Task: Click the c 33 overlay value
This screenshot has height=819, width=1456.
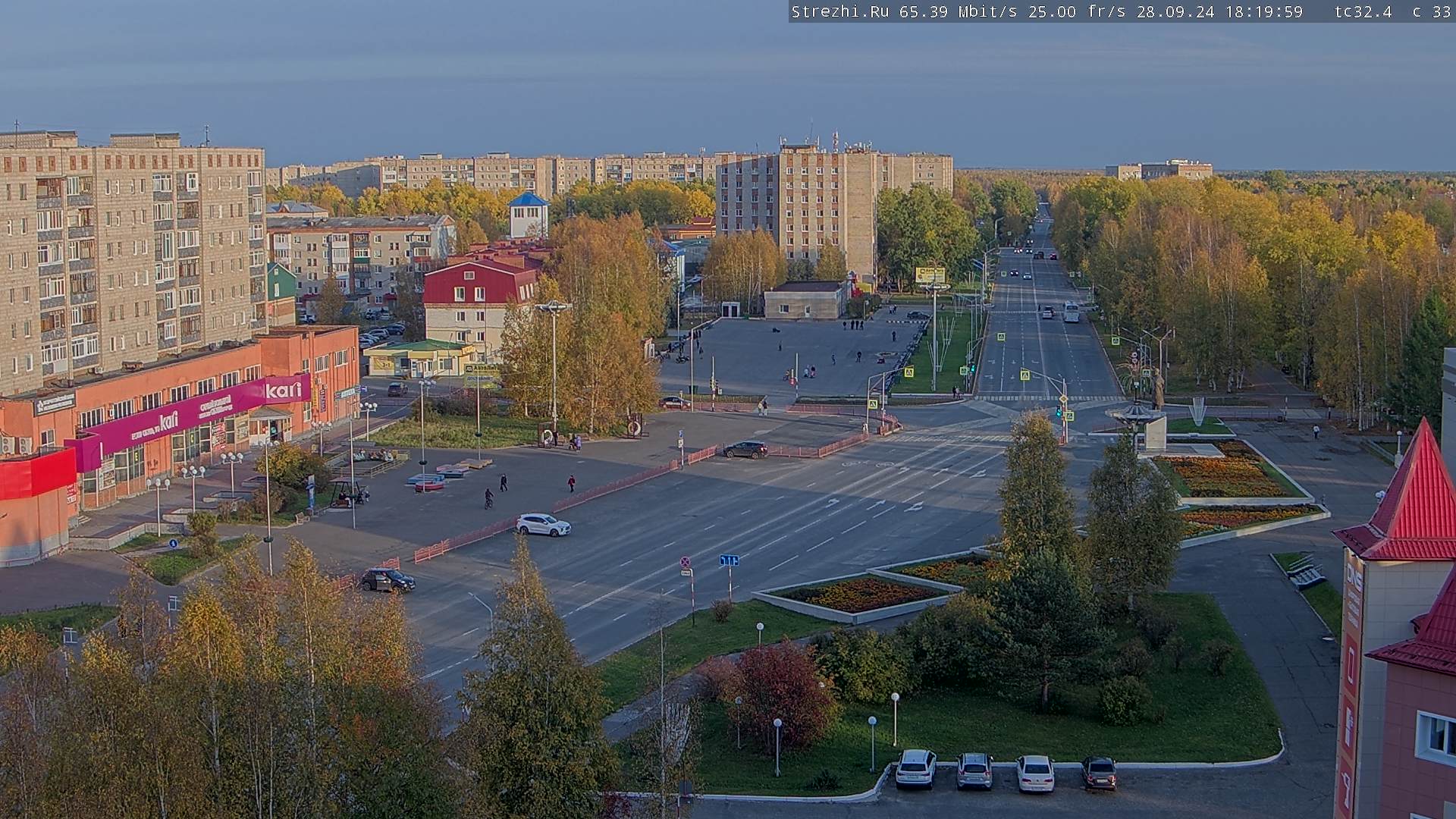Action: (1431, 11)
